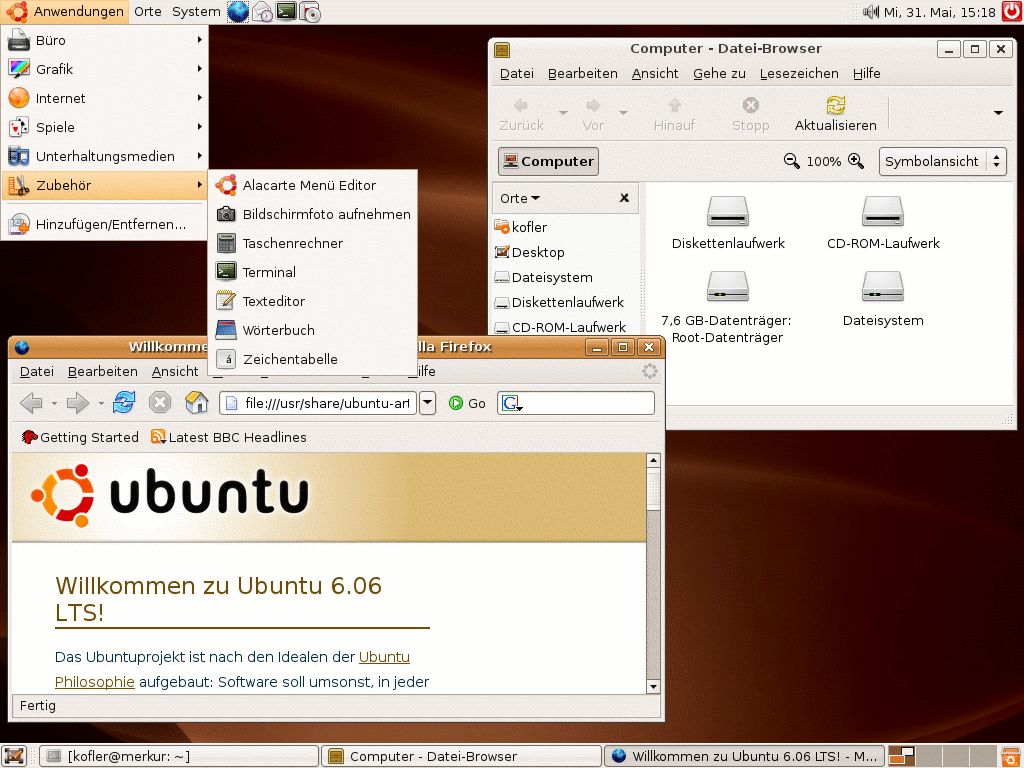This screenshot has height=768, width=1024.
Task: Click the Aktualisieren refresh icon
Action: [835, 113]
